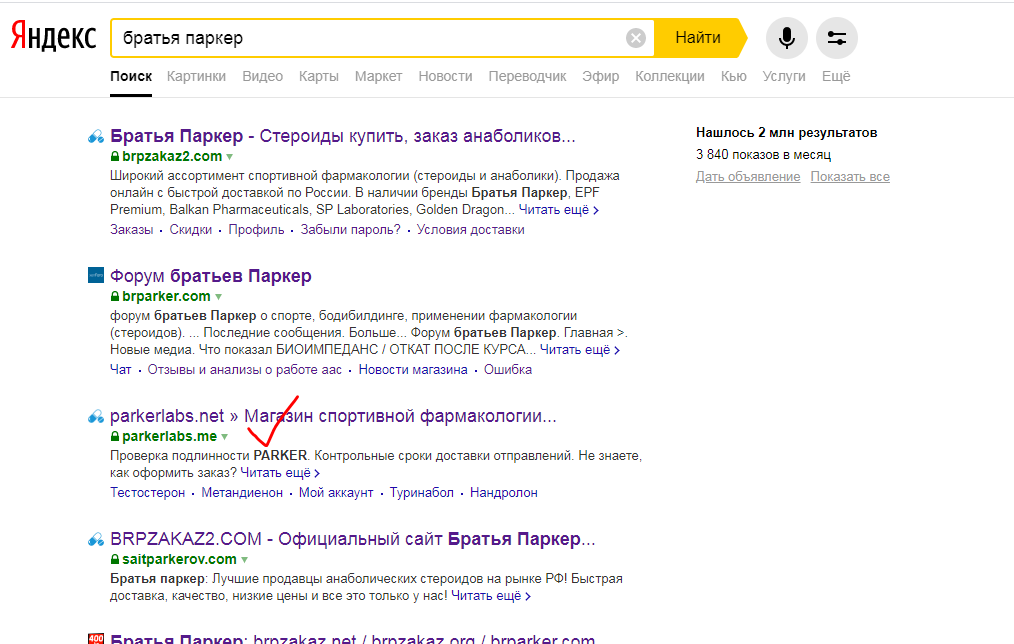The height and width of the screenshot is (644, 1014).
Task: Expand the arrow menu after parkerlabs.me
Action: (224, 437)
